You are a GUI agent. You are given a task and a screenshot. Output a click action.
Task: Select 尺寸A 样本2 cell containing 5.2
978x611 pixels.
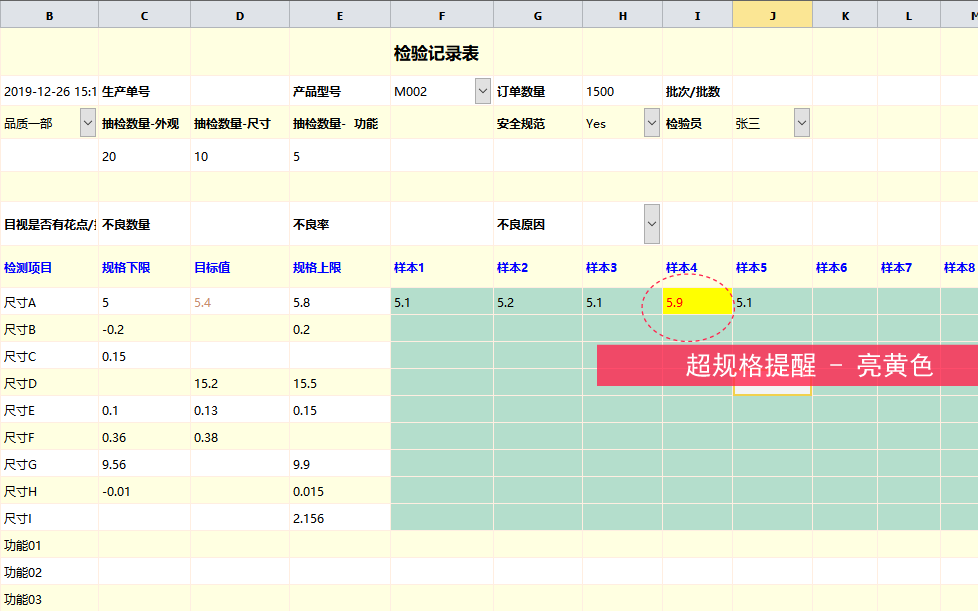pos(538,302)
